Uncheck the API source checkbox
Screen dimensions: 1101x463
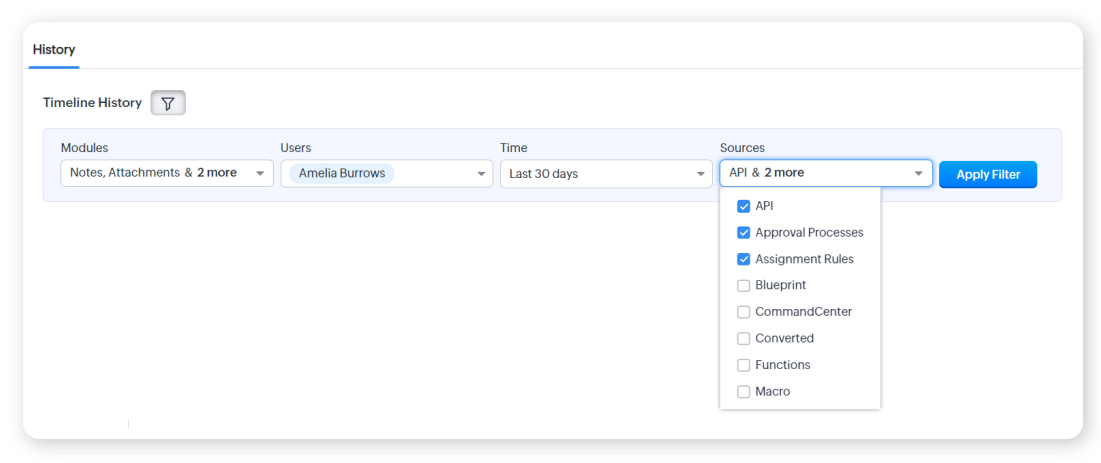pyautogui.click(x=744, y=207)
